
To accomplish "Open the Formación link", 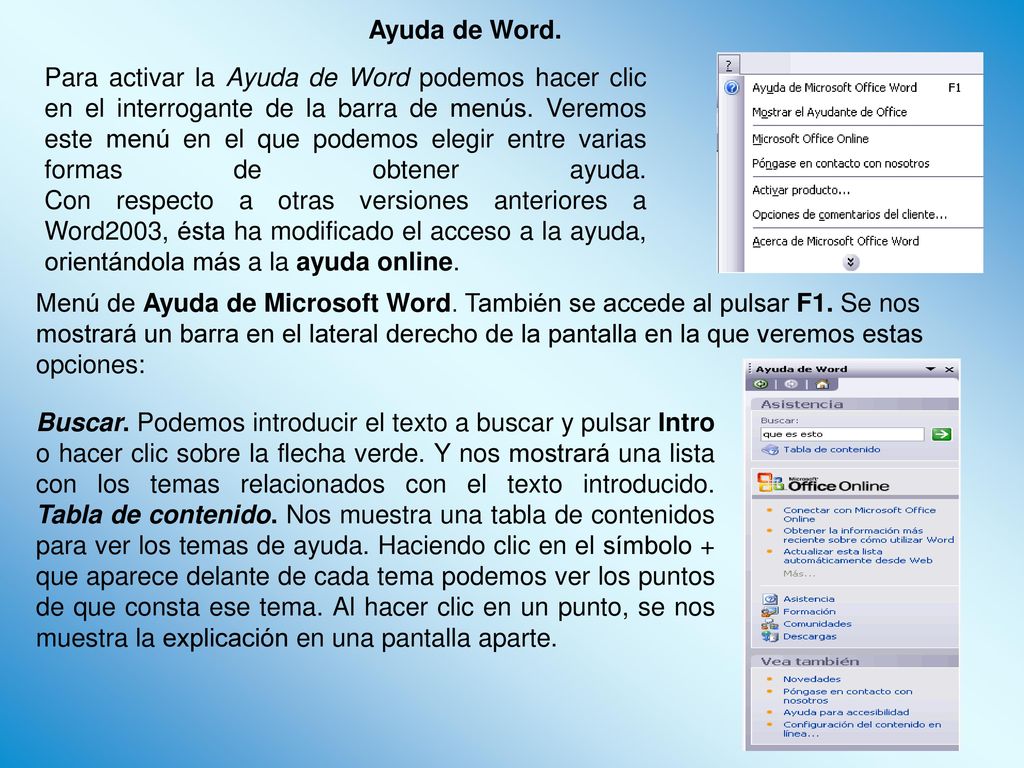I will pos(809,612).
